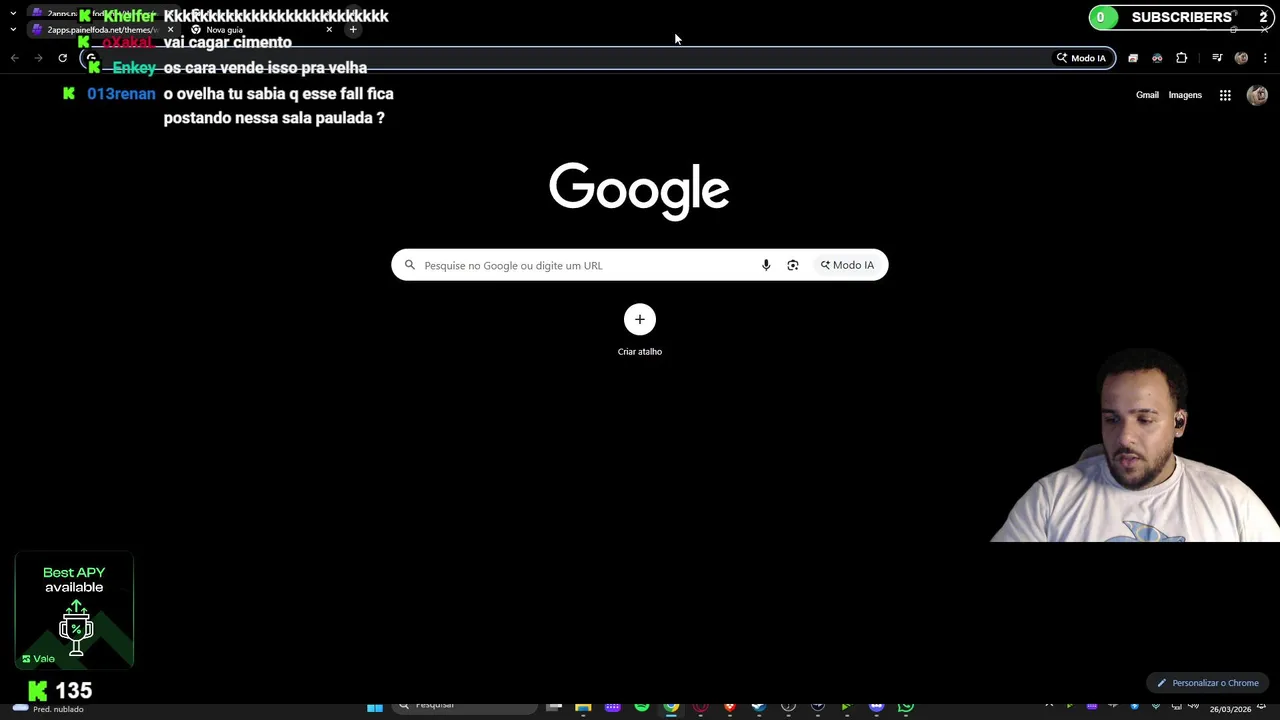Close the Nova guia tab
This screenshot has width=1280, height=720.
click(329, 30)
